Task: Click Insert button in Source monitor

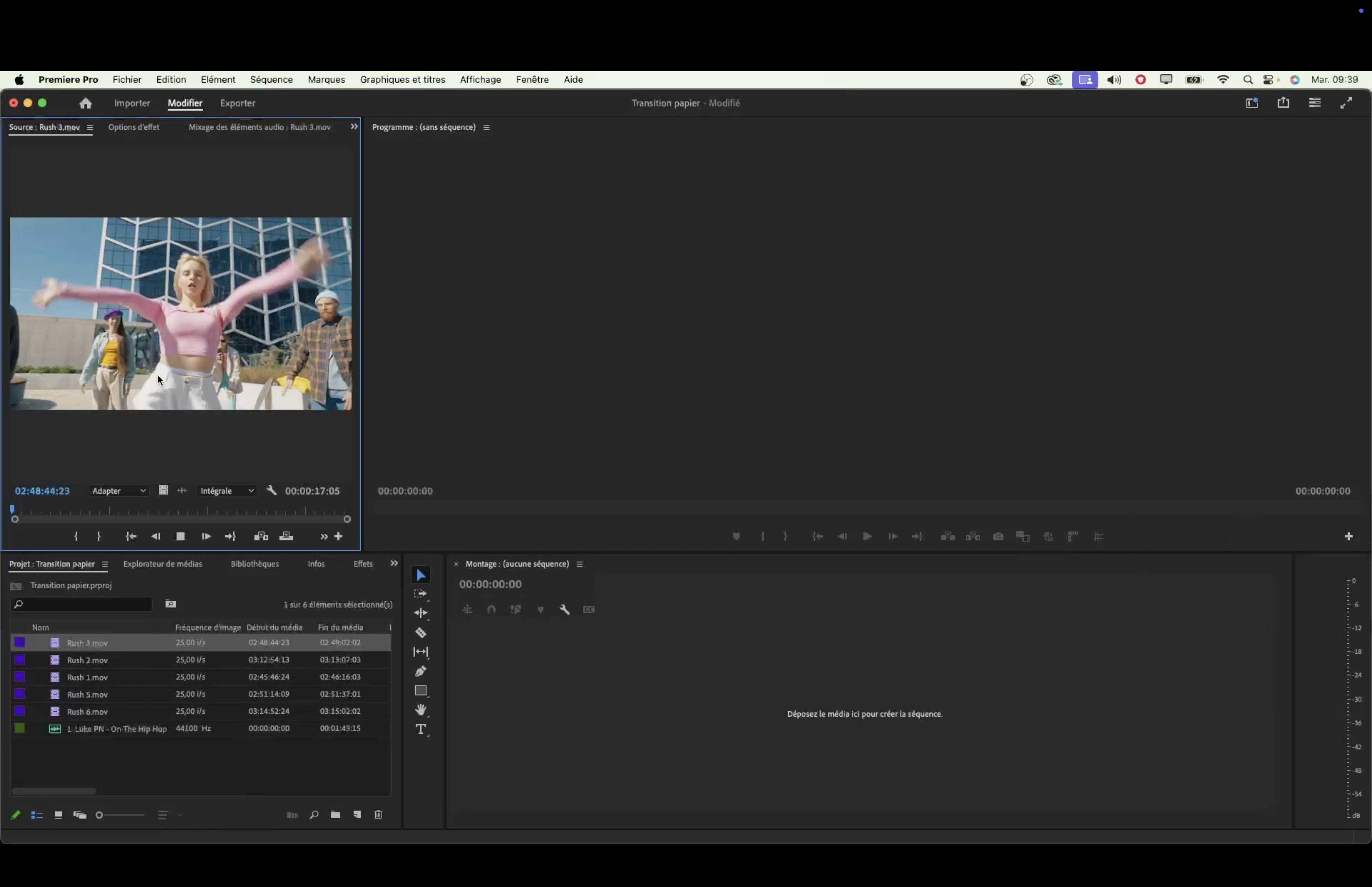Action: point(261,536)
